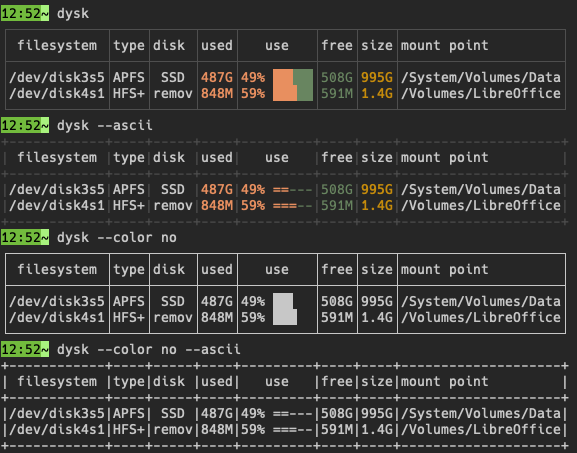Click 'remov' disk cell in the last table
Image resolution: width=577 pixels, height=453 pixels.
[x=173, y=429]
